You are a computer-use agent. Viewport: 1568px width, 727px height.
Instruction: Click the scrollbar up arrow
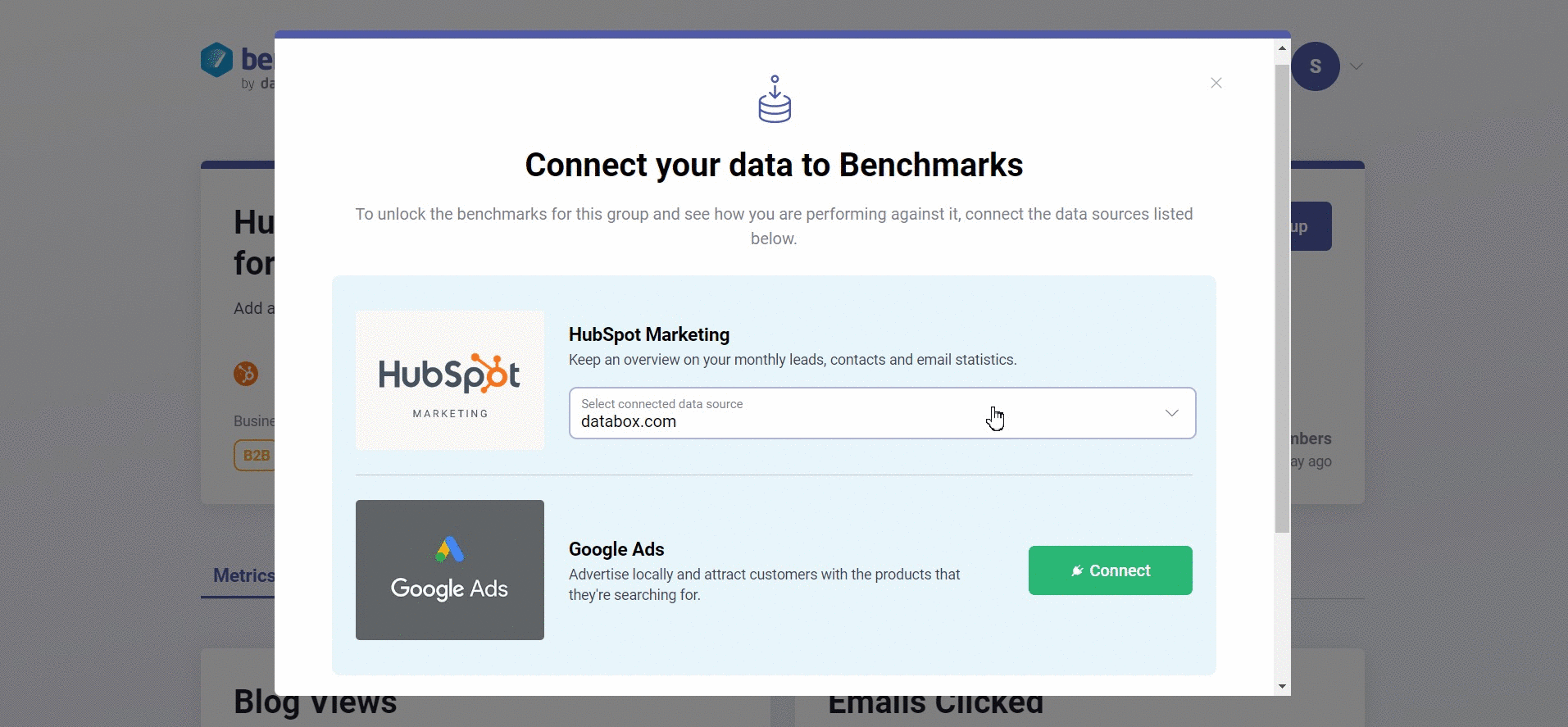pos(1281,47)
